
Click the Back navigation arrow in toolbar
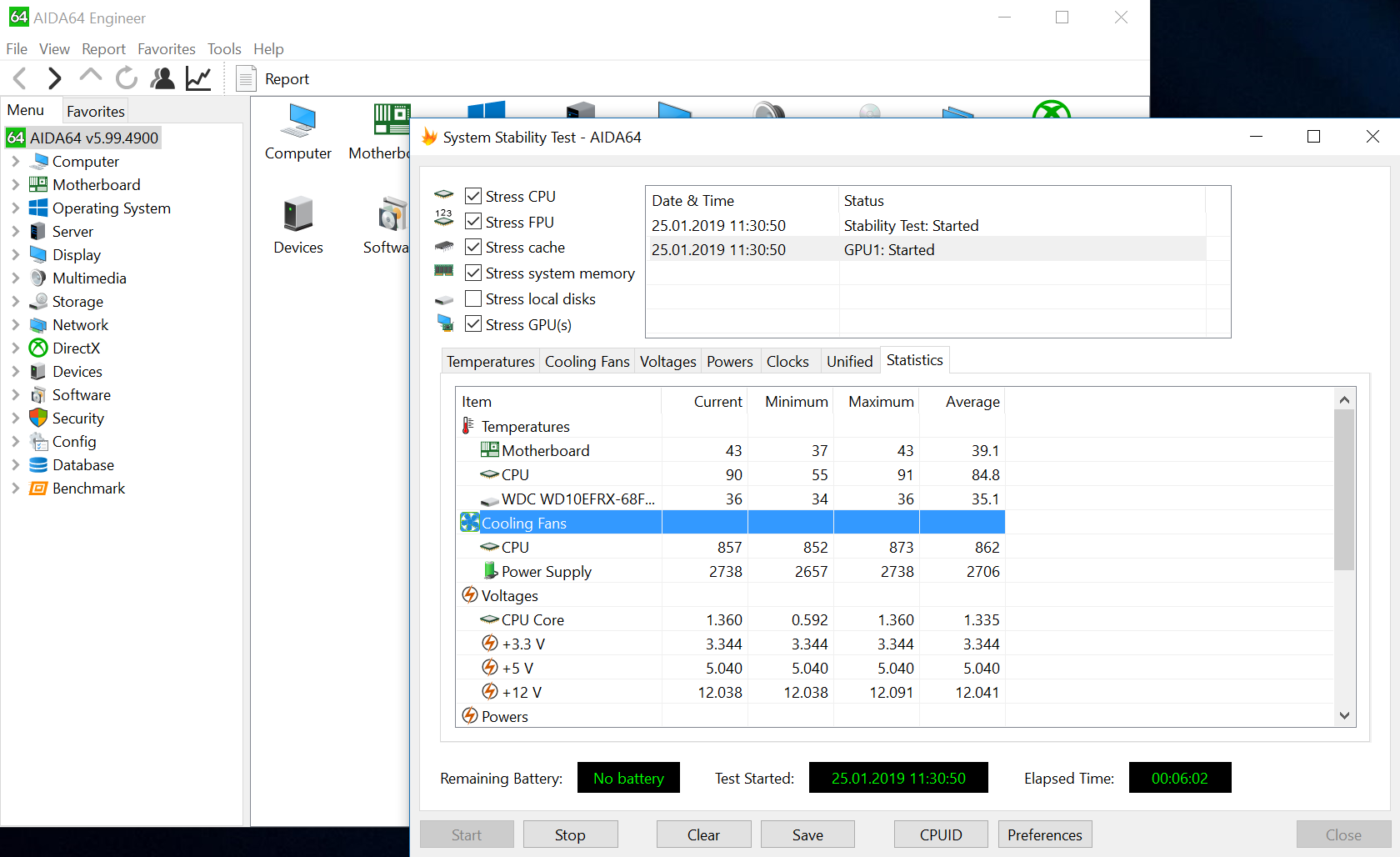[x=20, y=78]
